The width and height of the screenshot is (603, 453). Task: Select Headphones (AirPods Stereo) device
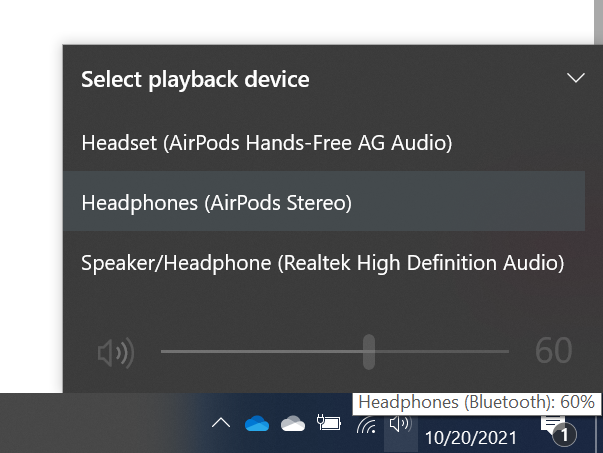pyautogui.click(x=324, y=201)
